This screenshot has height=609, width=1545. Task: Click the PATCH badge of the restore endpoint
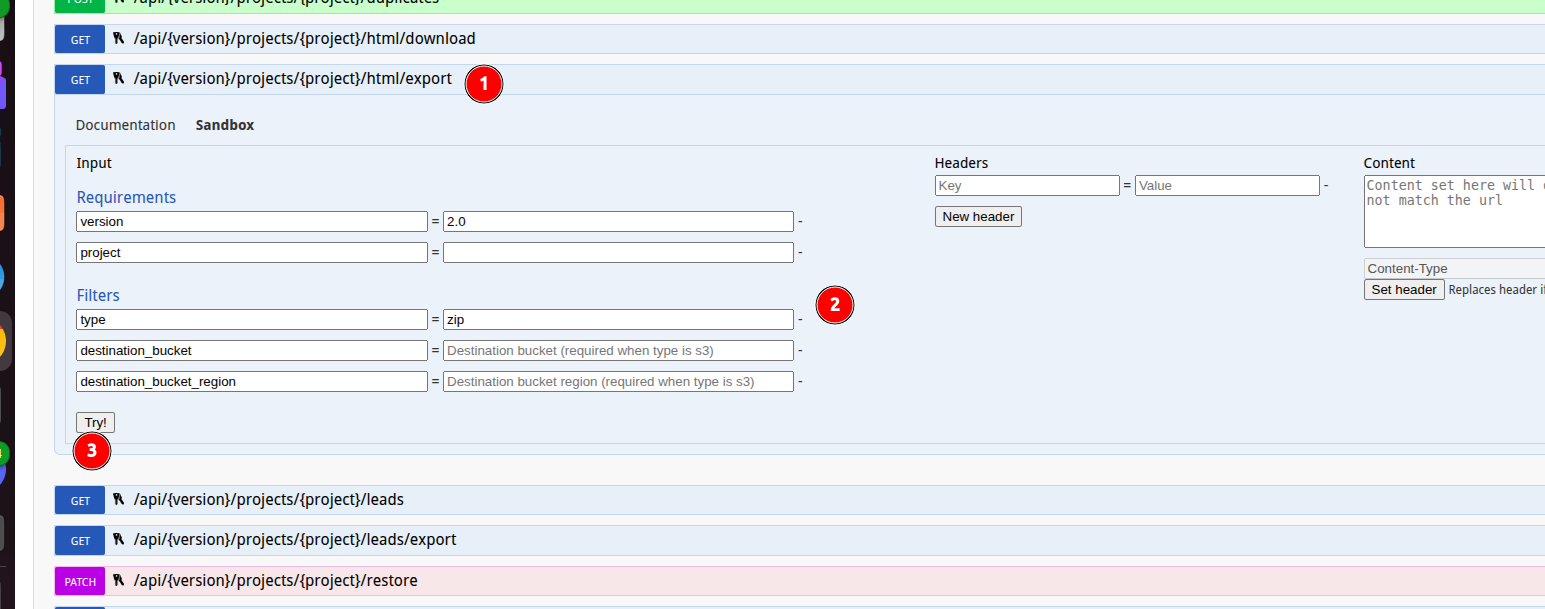(80, 582)
